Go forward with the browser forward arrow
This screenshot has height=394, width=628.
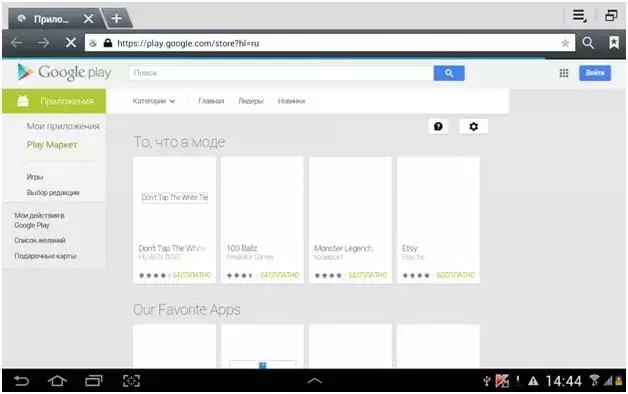point(43,42)
